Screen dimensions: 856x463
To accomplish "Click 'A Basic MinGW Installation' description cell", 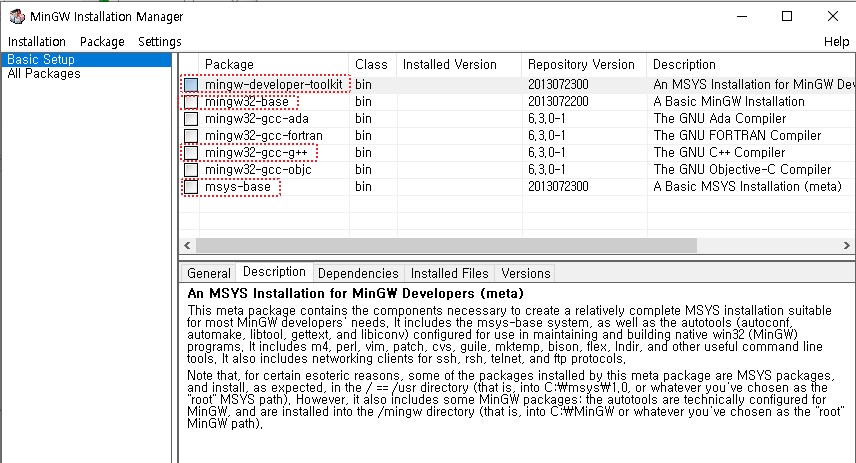I will coord(729,102).
